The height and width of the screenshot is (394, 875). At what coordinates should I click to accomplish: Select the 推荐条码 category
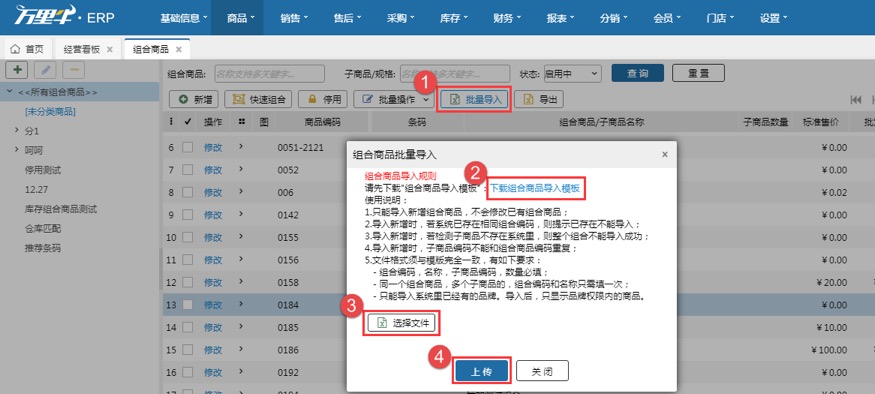click(43, 248)
